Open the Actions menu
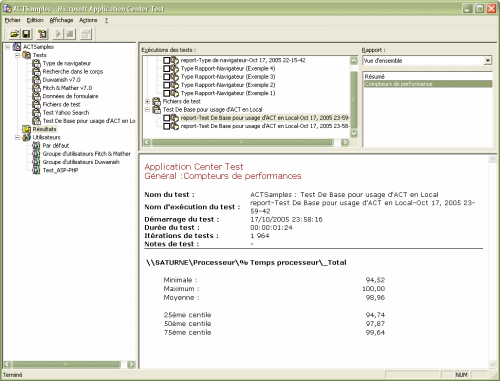The height and width of the screenshot is (381, 500). tap(88, 20)
